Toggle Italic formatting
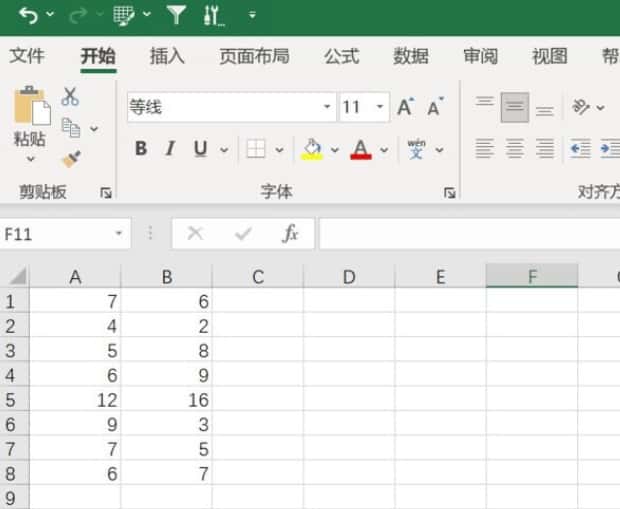 coord(170,149)
